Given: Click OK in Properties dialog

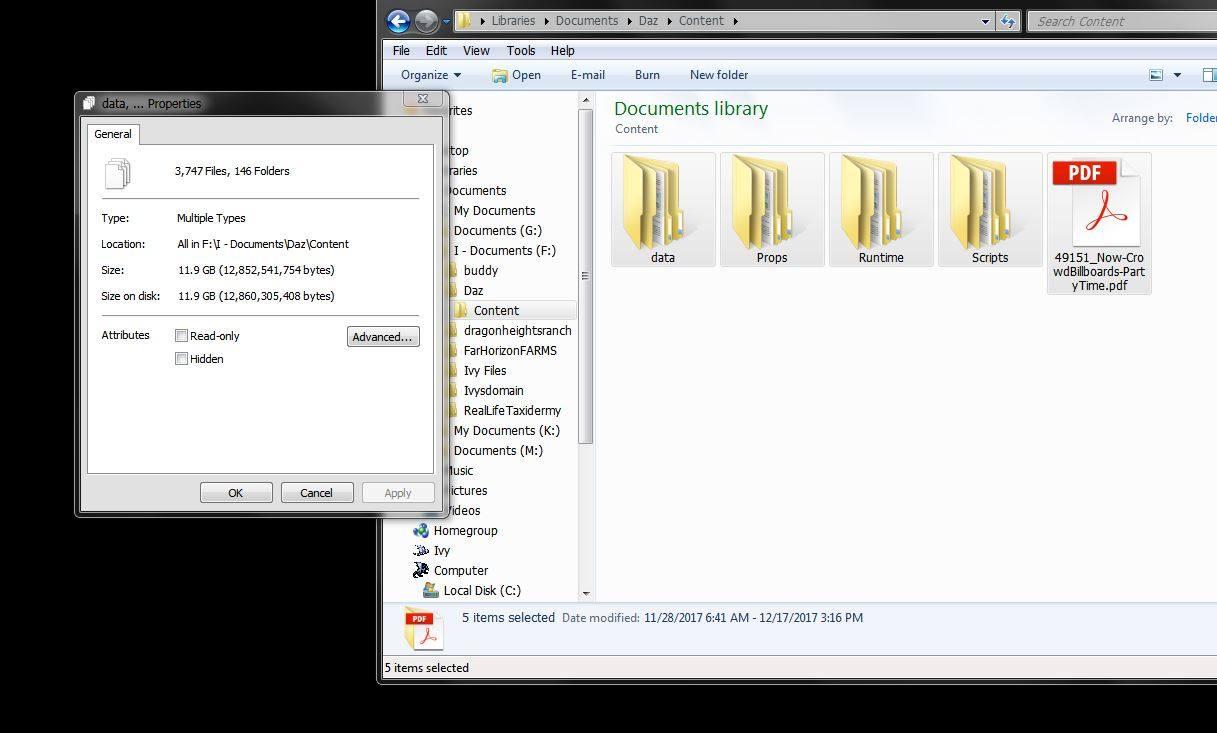Looking at the screenshot, I should 236,493.
